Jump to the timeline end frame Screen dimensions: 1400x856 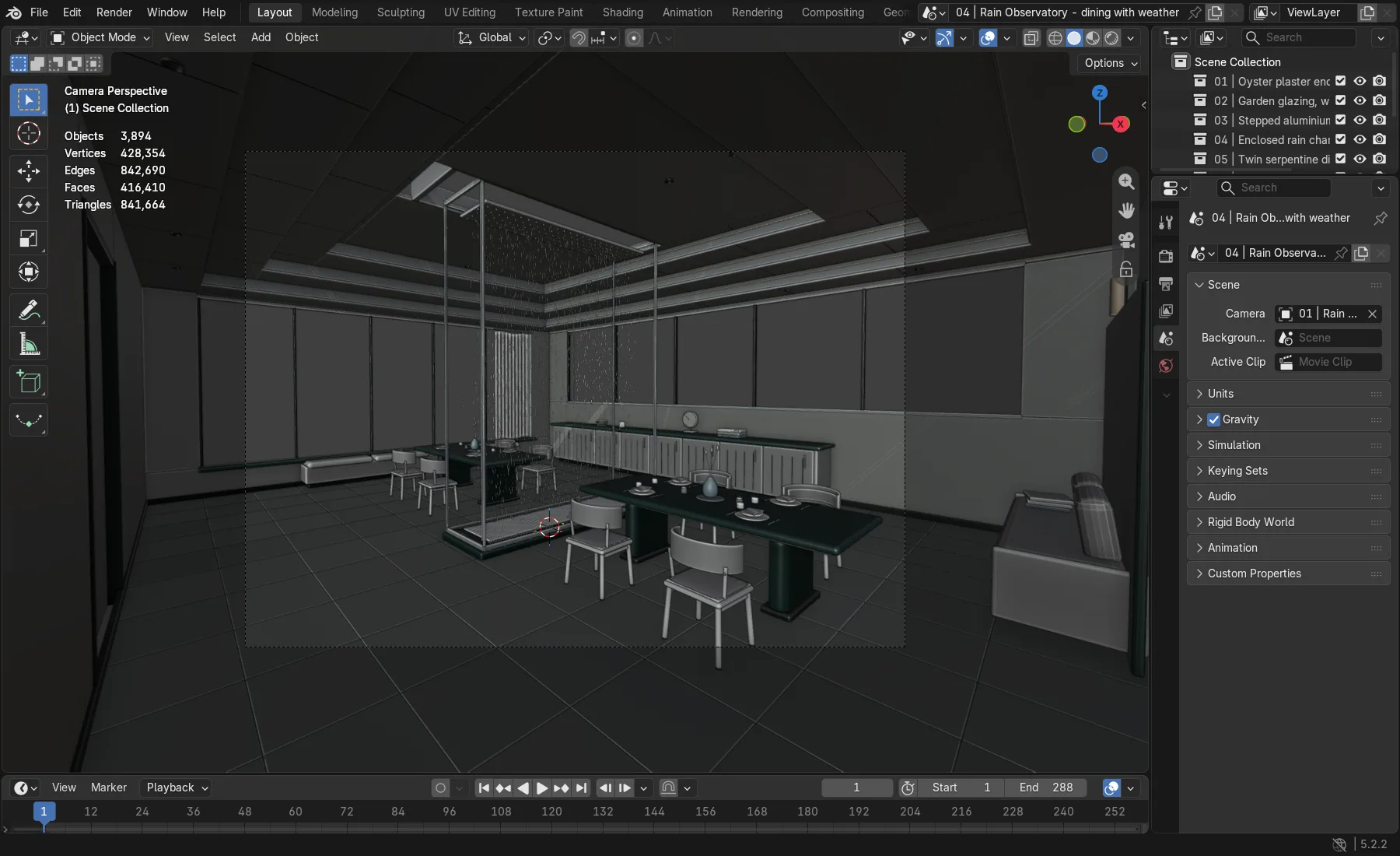(x=581, y=788)
